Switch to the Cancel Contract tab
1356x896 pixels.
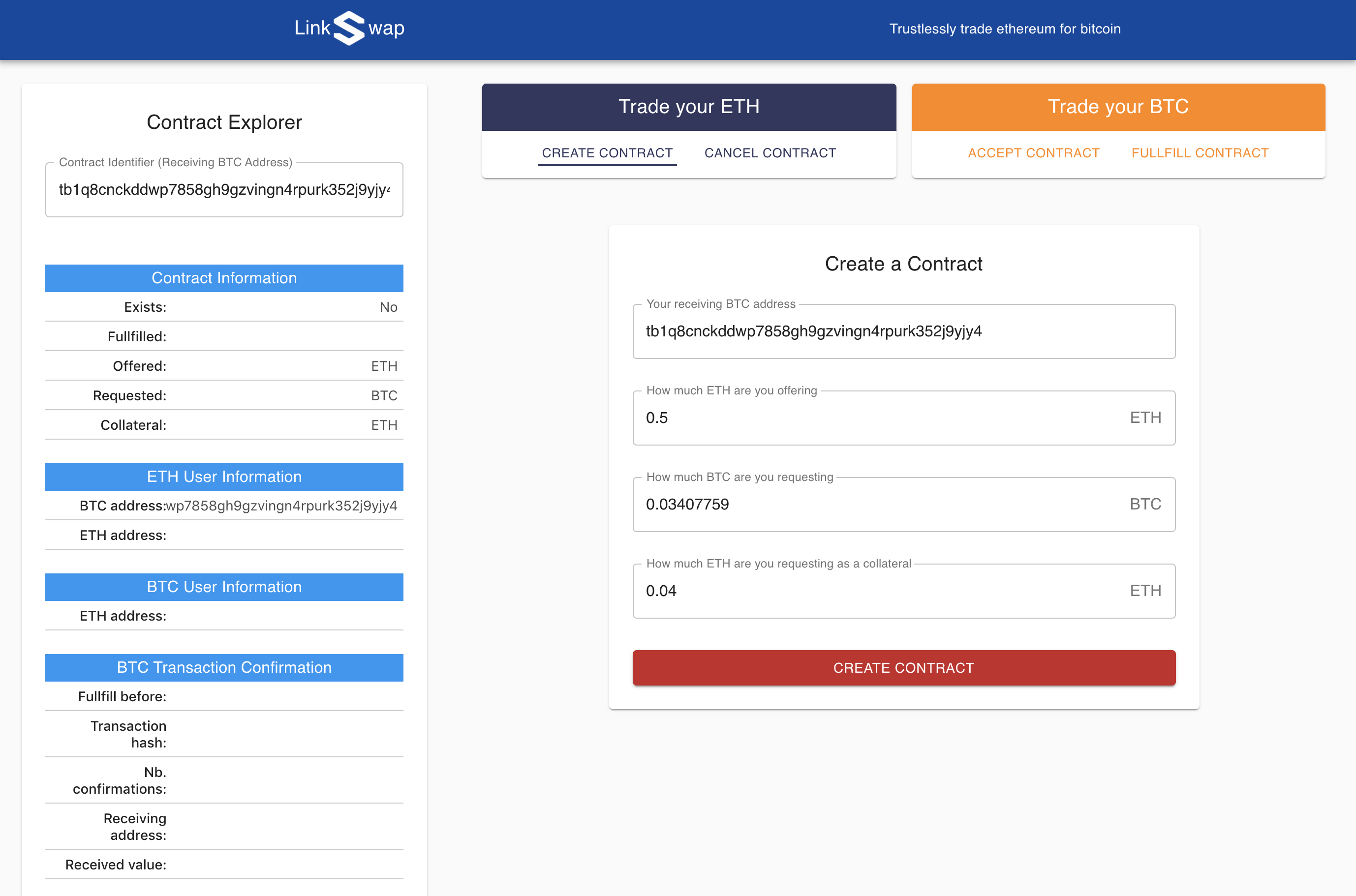pos(770,153)
